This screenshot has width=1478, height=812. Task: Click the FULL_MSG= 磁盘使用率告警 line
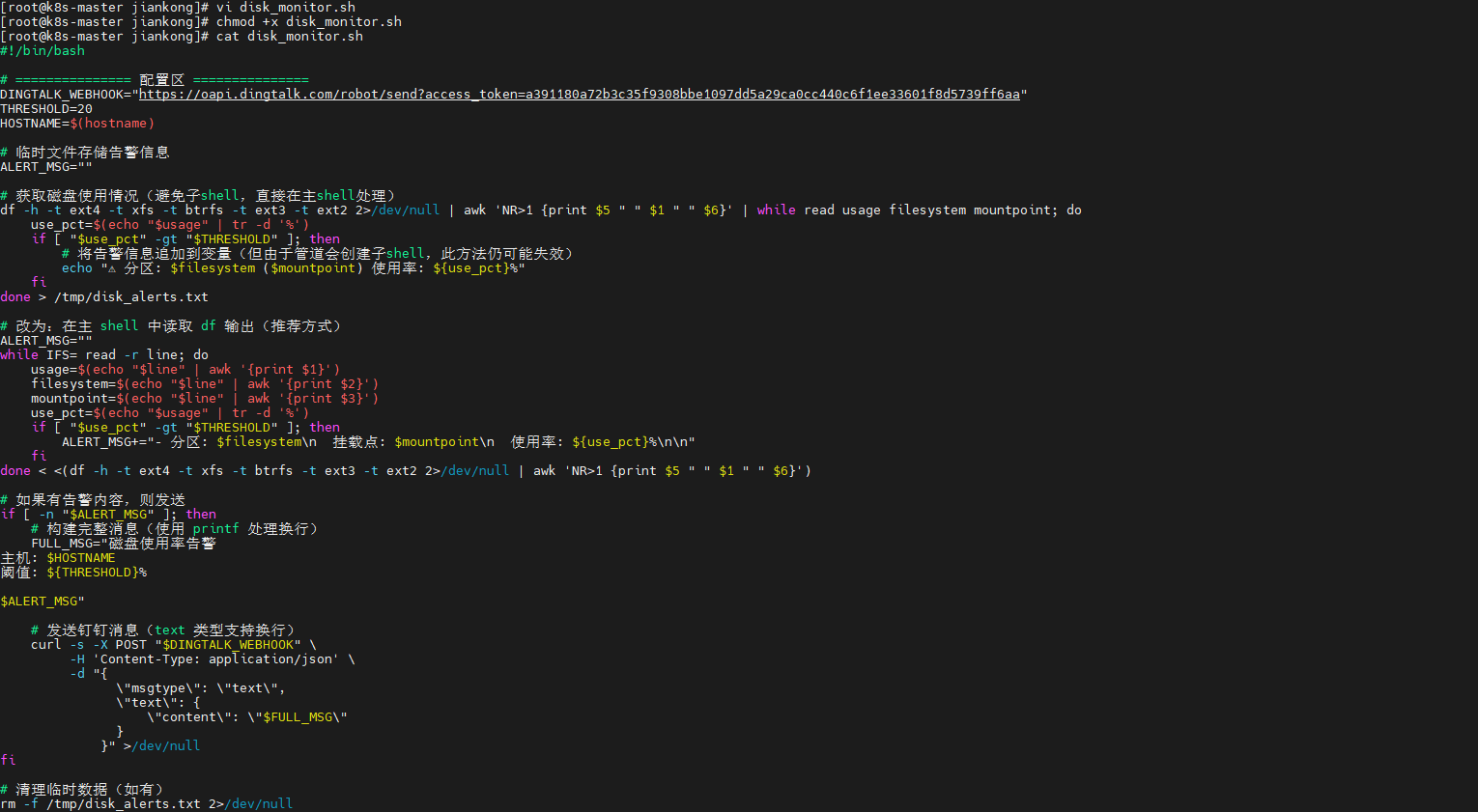coord(124,544)
